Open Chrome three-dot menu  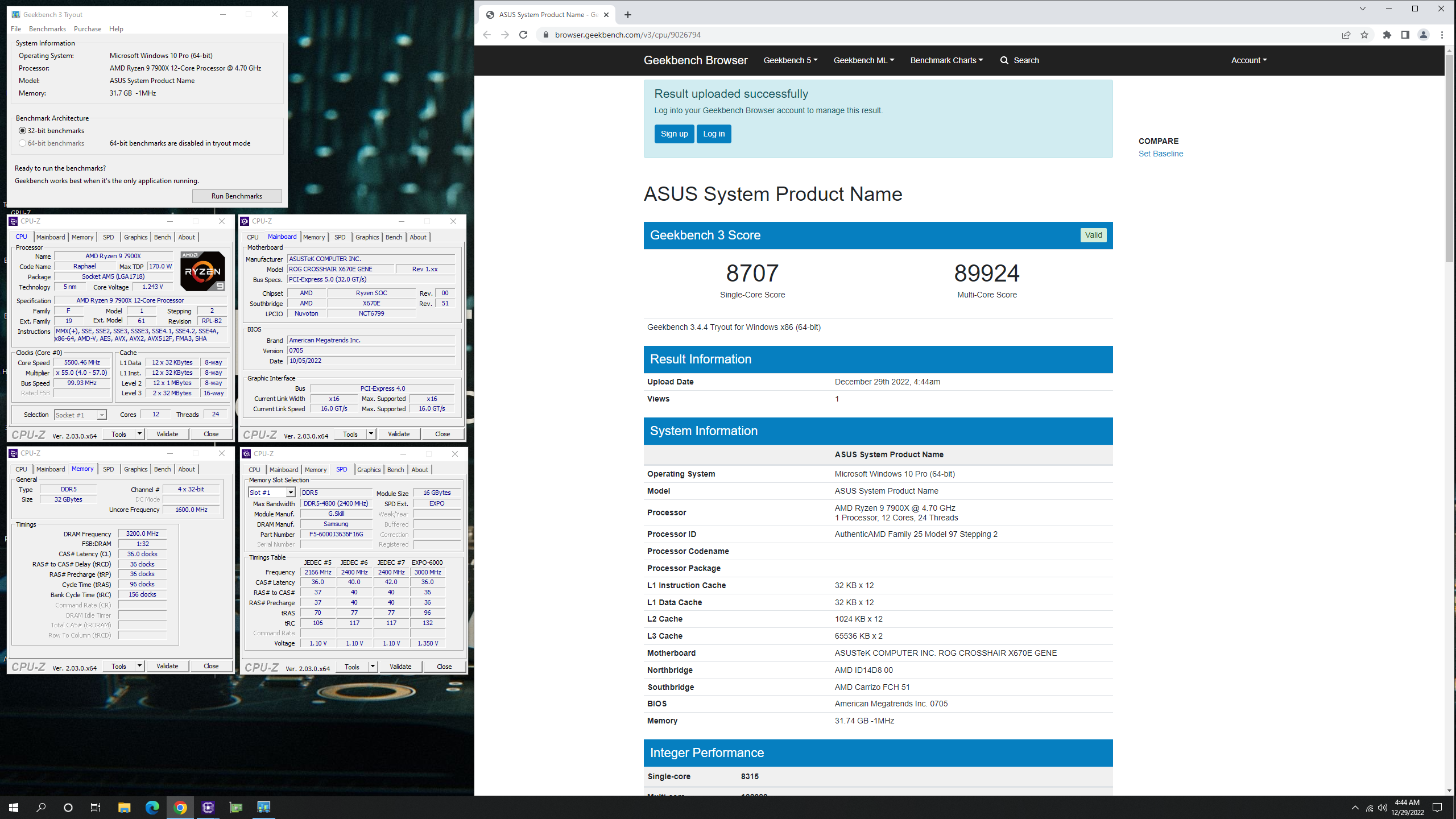(1442, 35)
